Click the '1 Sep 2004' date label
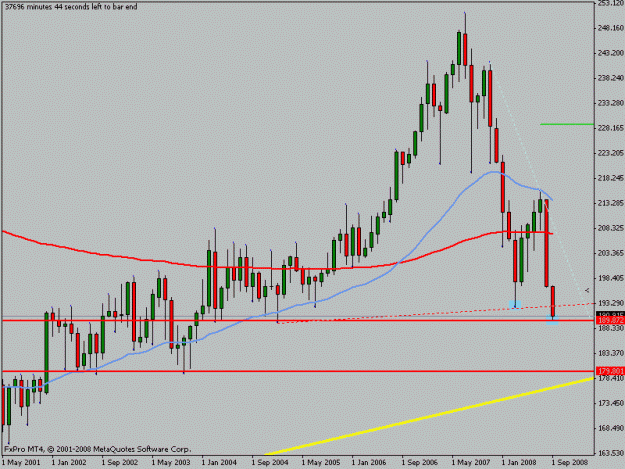The width and height of the screenshot is (625, 469). pyautogui.click(x=270, y=463)
